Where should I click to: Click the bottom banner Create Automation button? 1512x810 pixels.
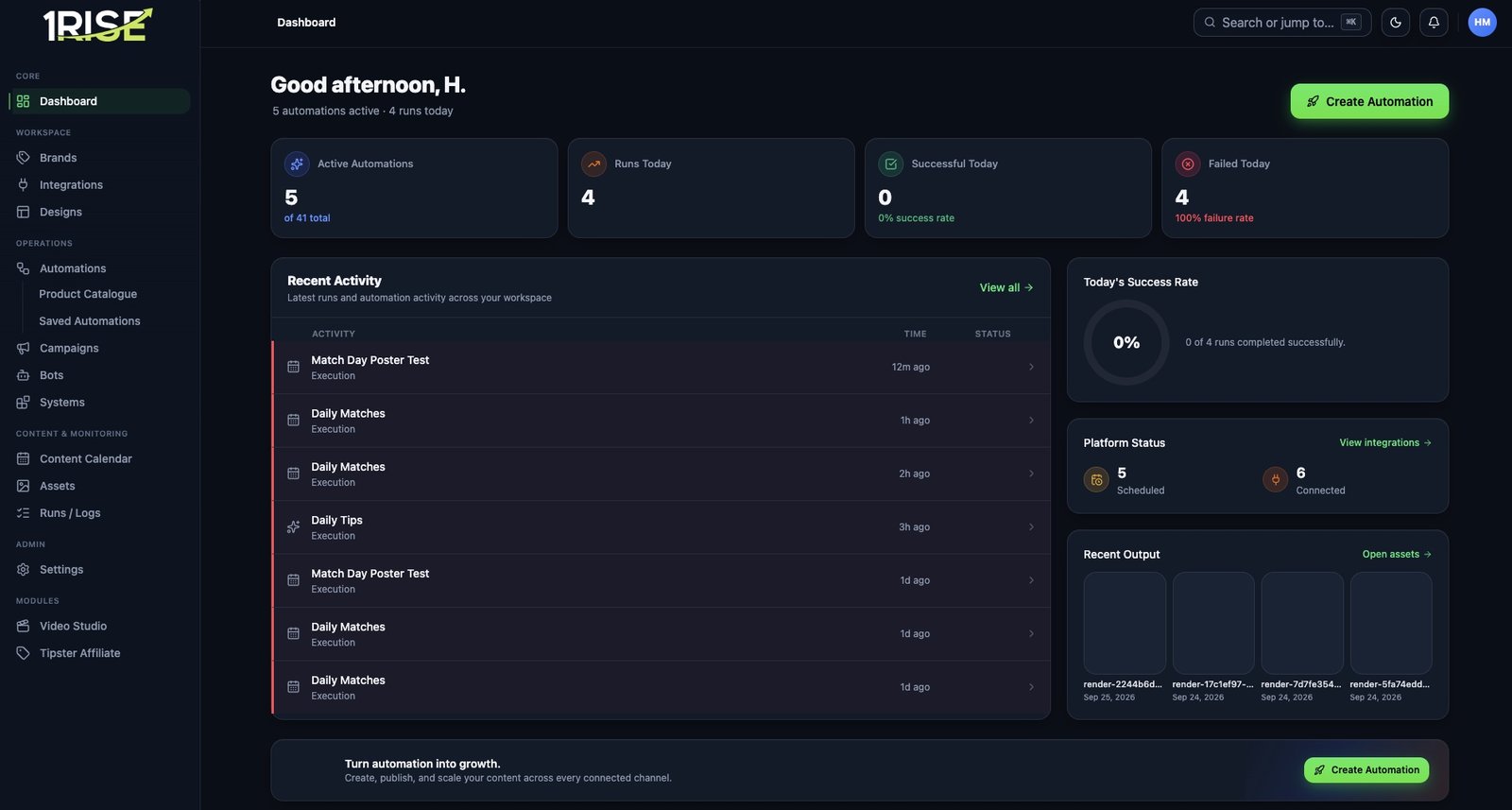[x=1366, y=770]
